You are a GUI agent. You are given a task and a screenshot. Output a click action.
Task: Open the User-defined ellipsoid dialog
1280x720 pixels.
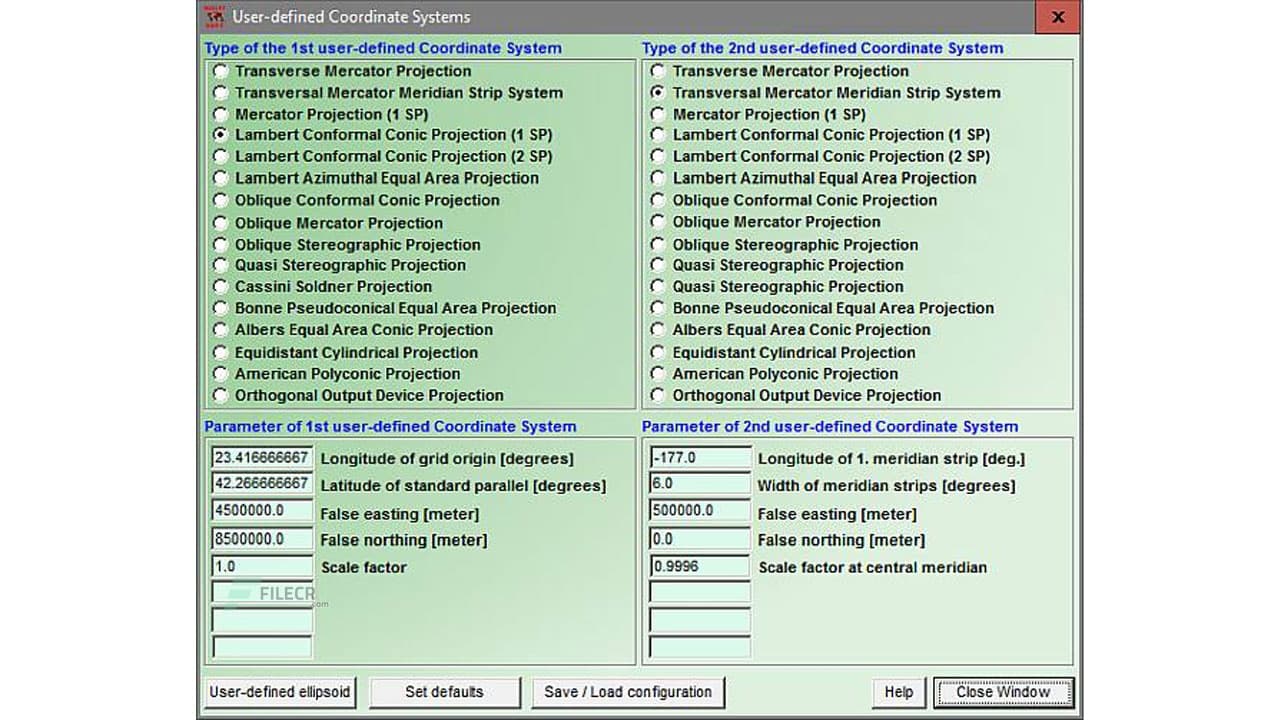(x=279, y=691)
